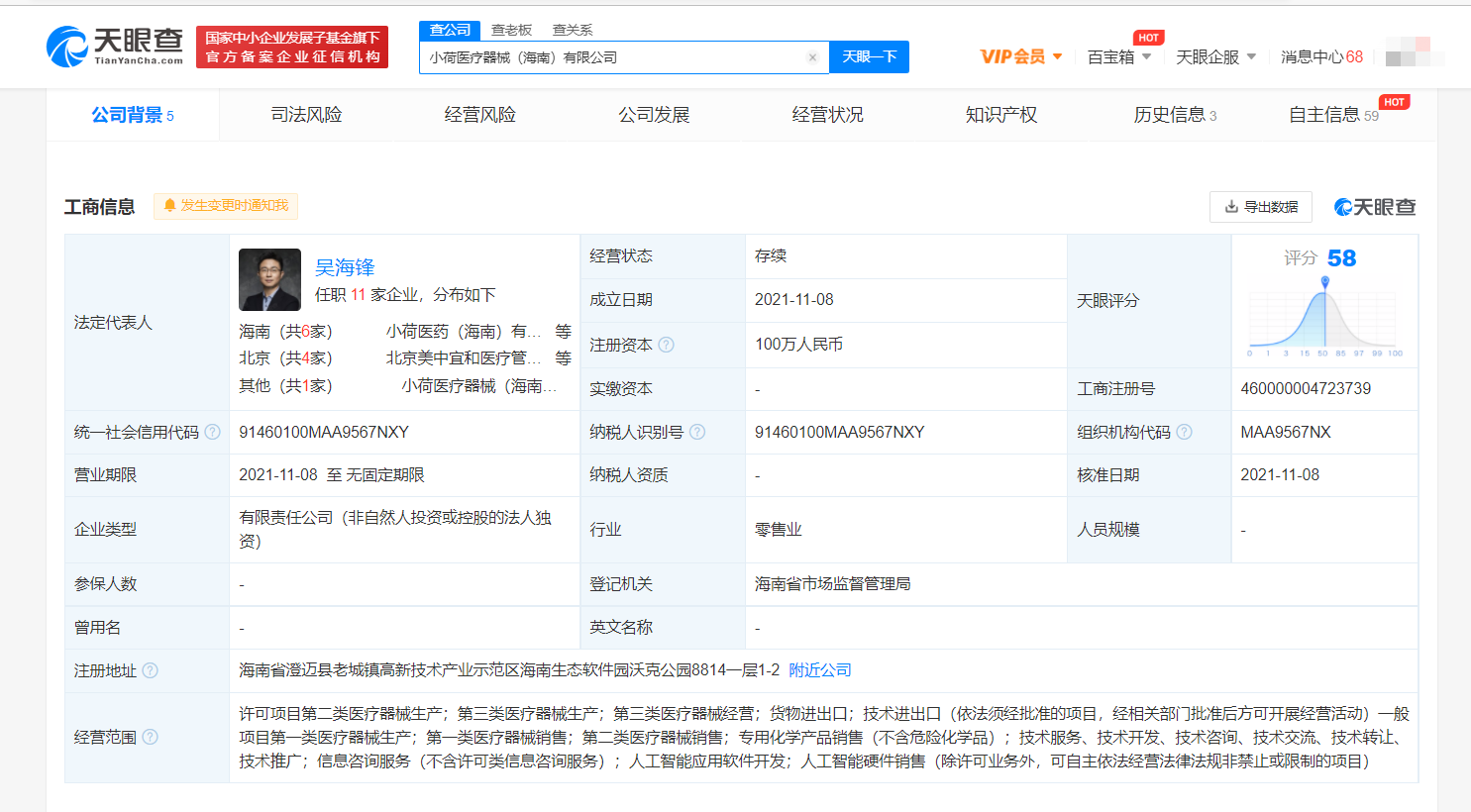Clear the search field with X icon
The height and width of the screenshot is (812, 1471).
pos(812,57)
